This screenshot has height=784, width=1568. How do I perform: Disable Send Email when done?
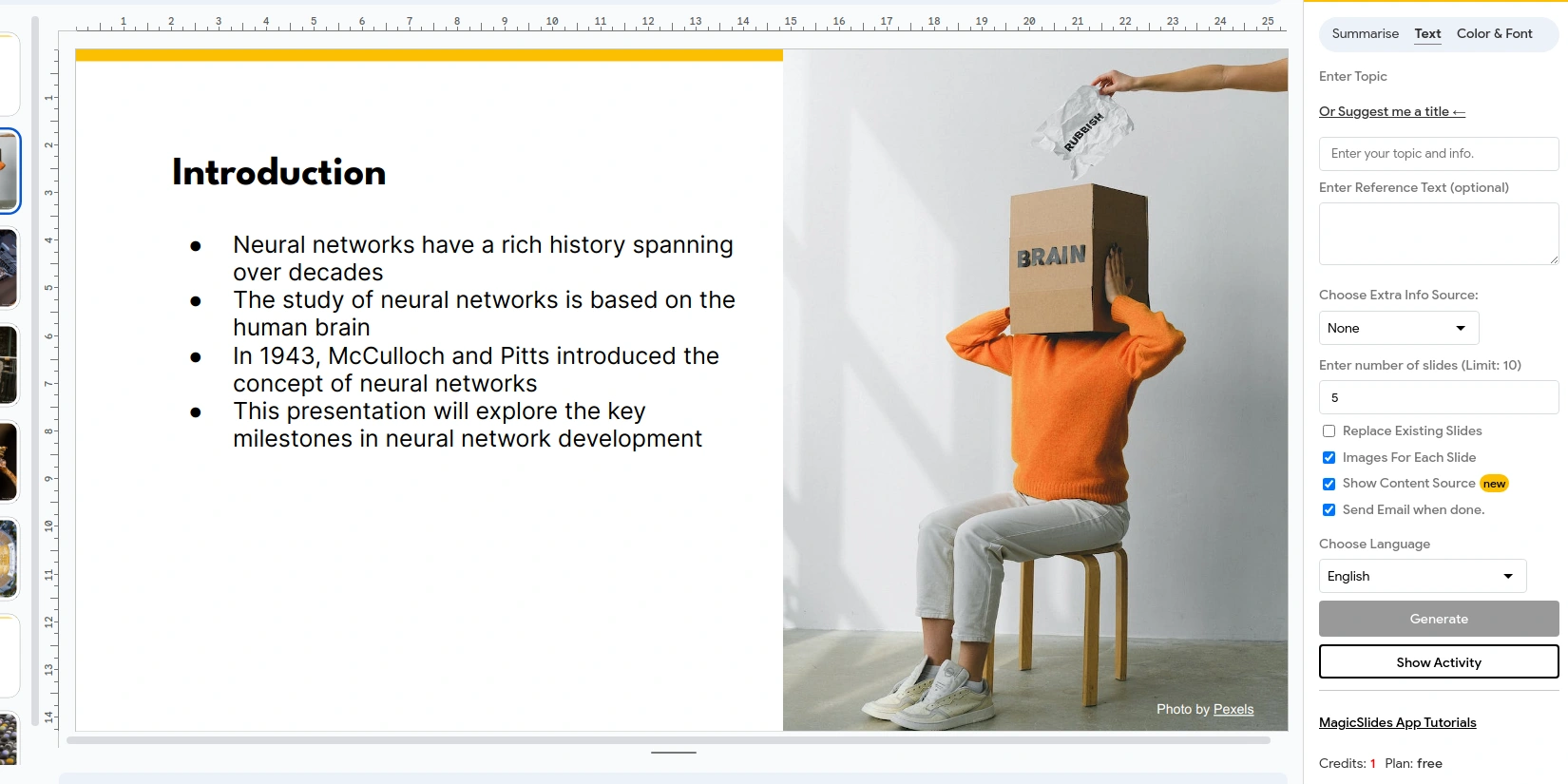1329,510
